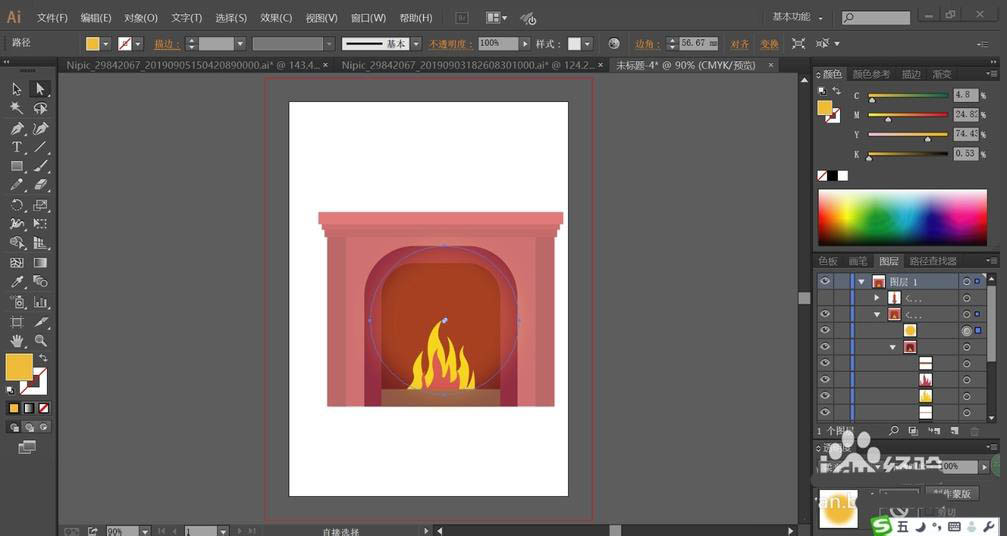Screen dimensions: 1007x536
Task: Select the Direct Selection tool
Action: pyautogui.click(x=40, y=89)
